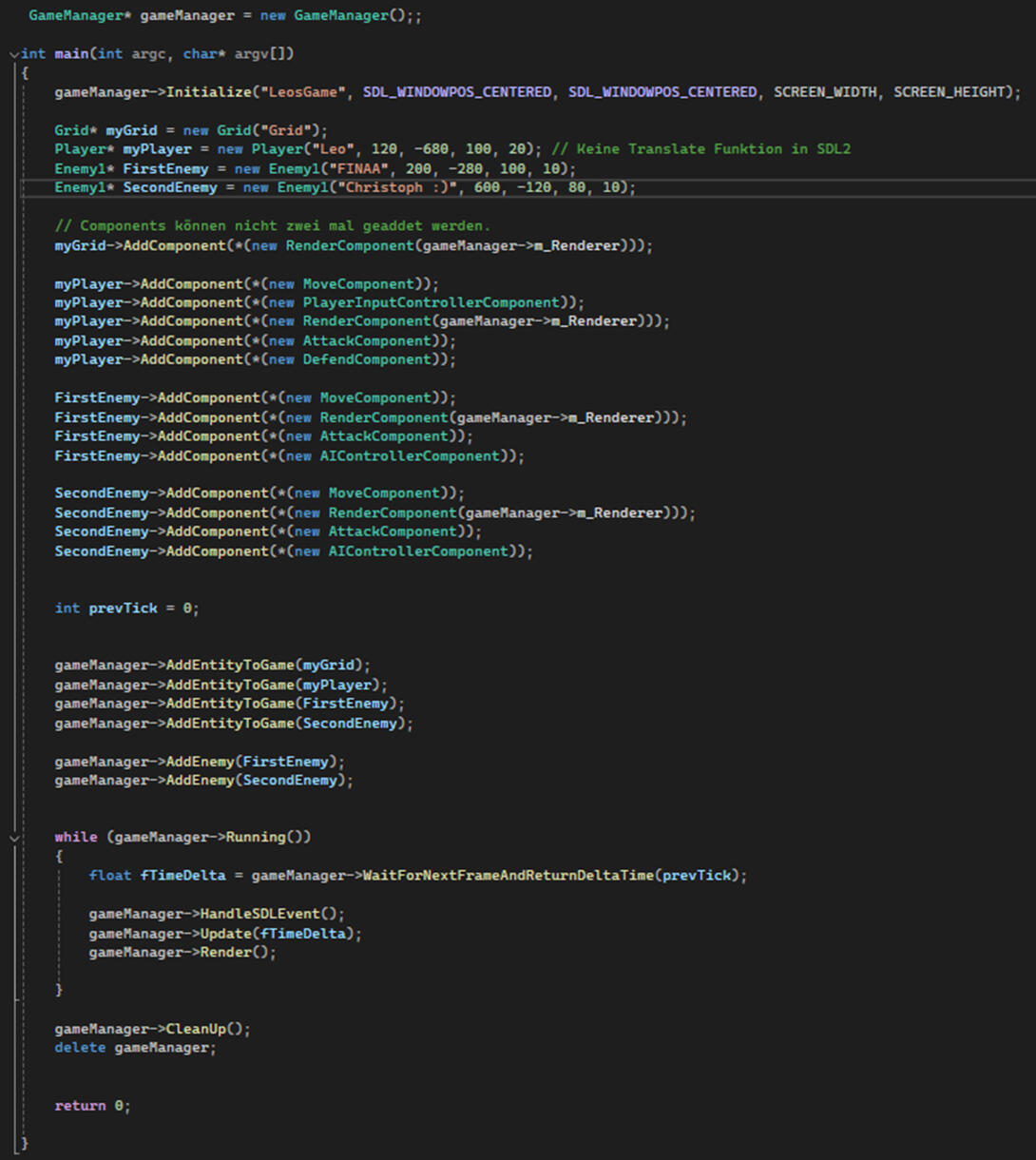The width and height of the screenshot is (1036, 1160).
Task: Click FirstEnemy inside the AddEnemy call
Action: click(285, 762)
